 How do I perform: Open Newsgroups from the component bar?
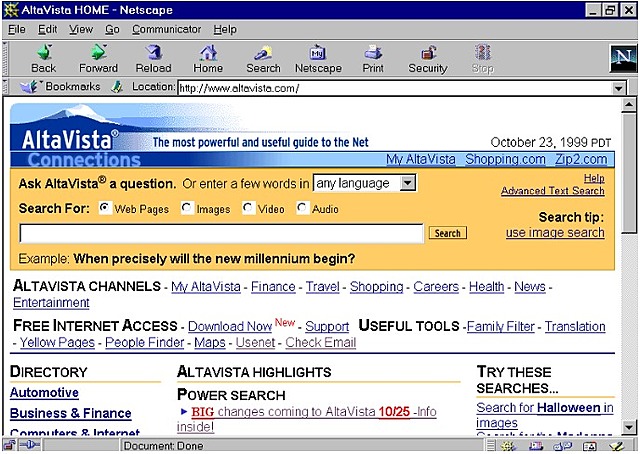click(562, 446)
